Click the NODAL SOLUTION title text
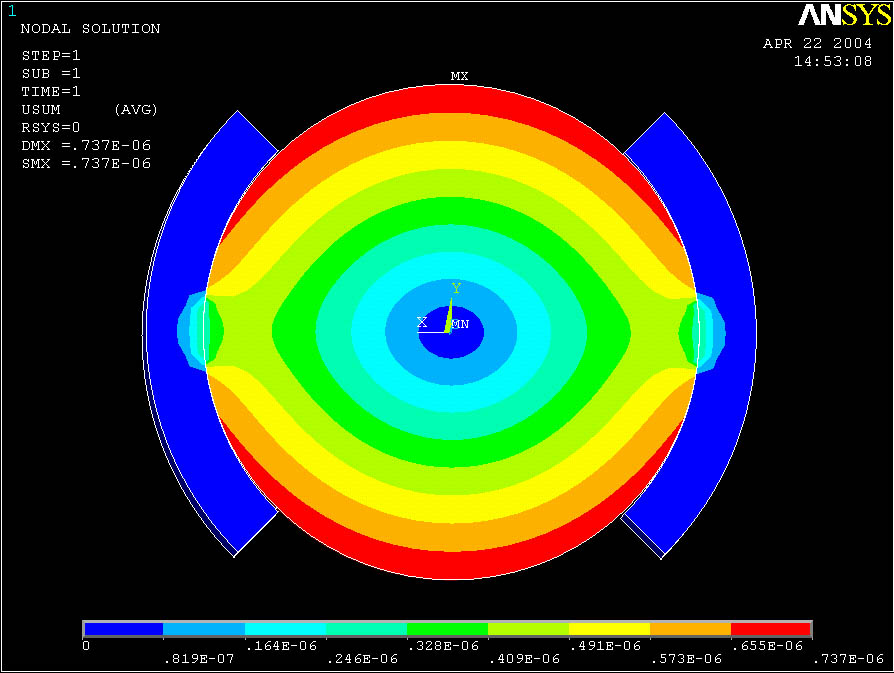894x673 pixels. (91, 29)
